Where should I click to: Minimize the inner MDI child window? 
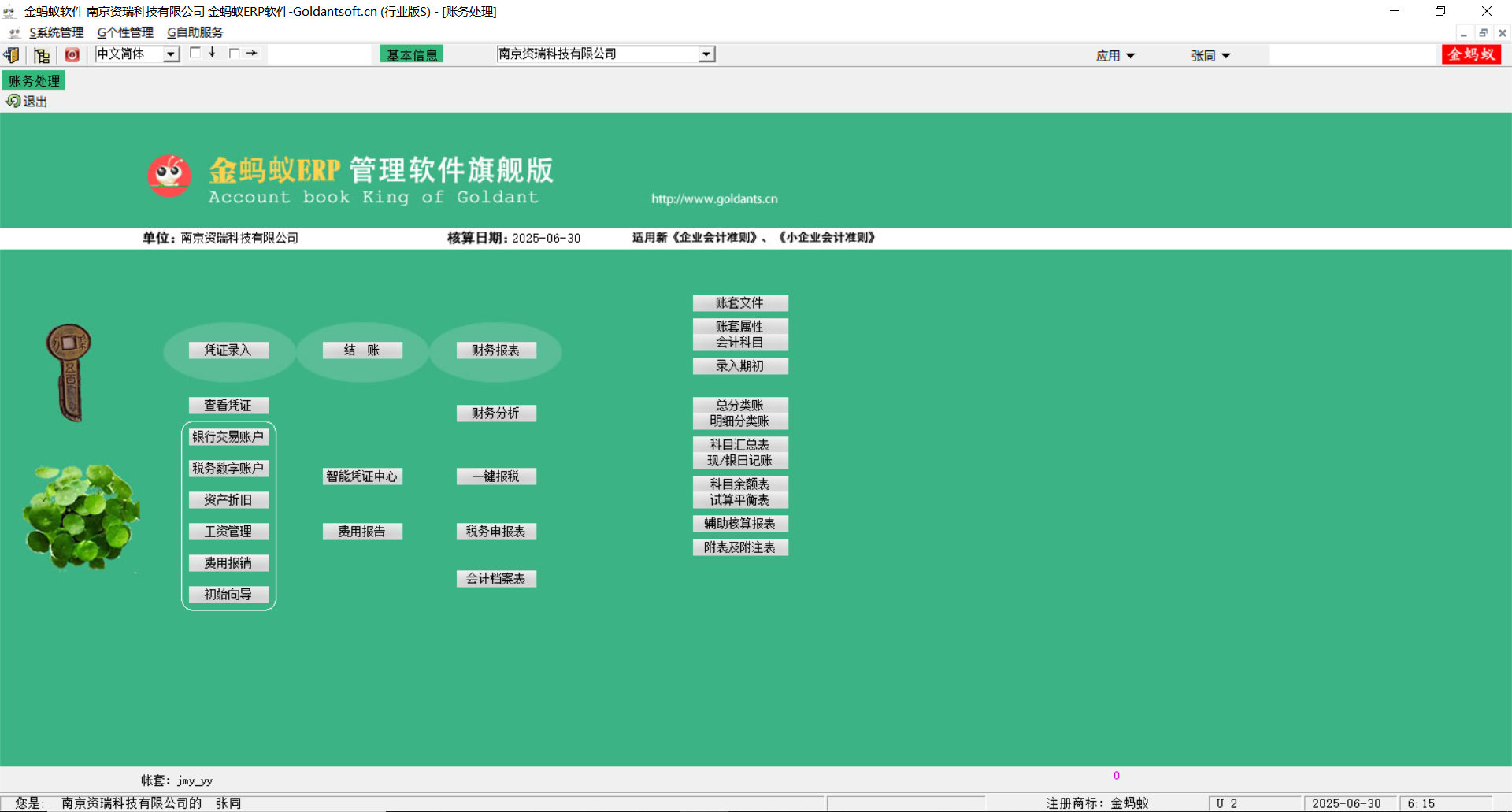tap(1464, 33)
